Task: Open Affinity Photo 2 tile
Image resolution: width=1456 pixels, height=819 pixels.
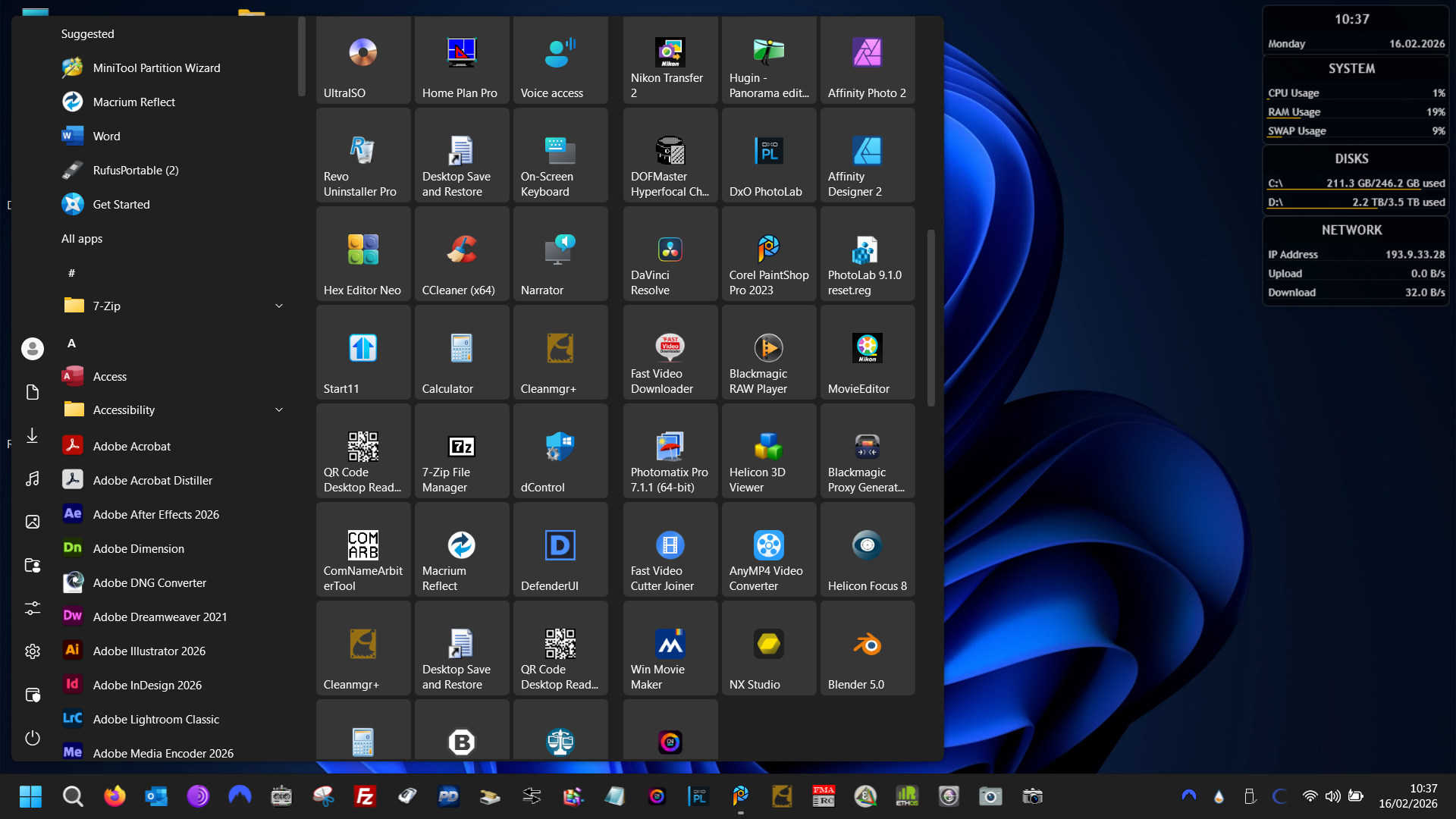Action: coord(867,59)
